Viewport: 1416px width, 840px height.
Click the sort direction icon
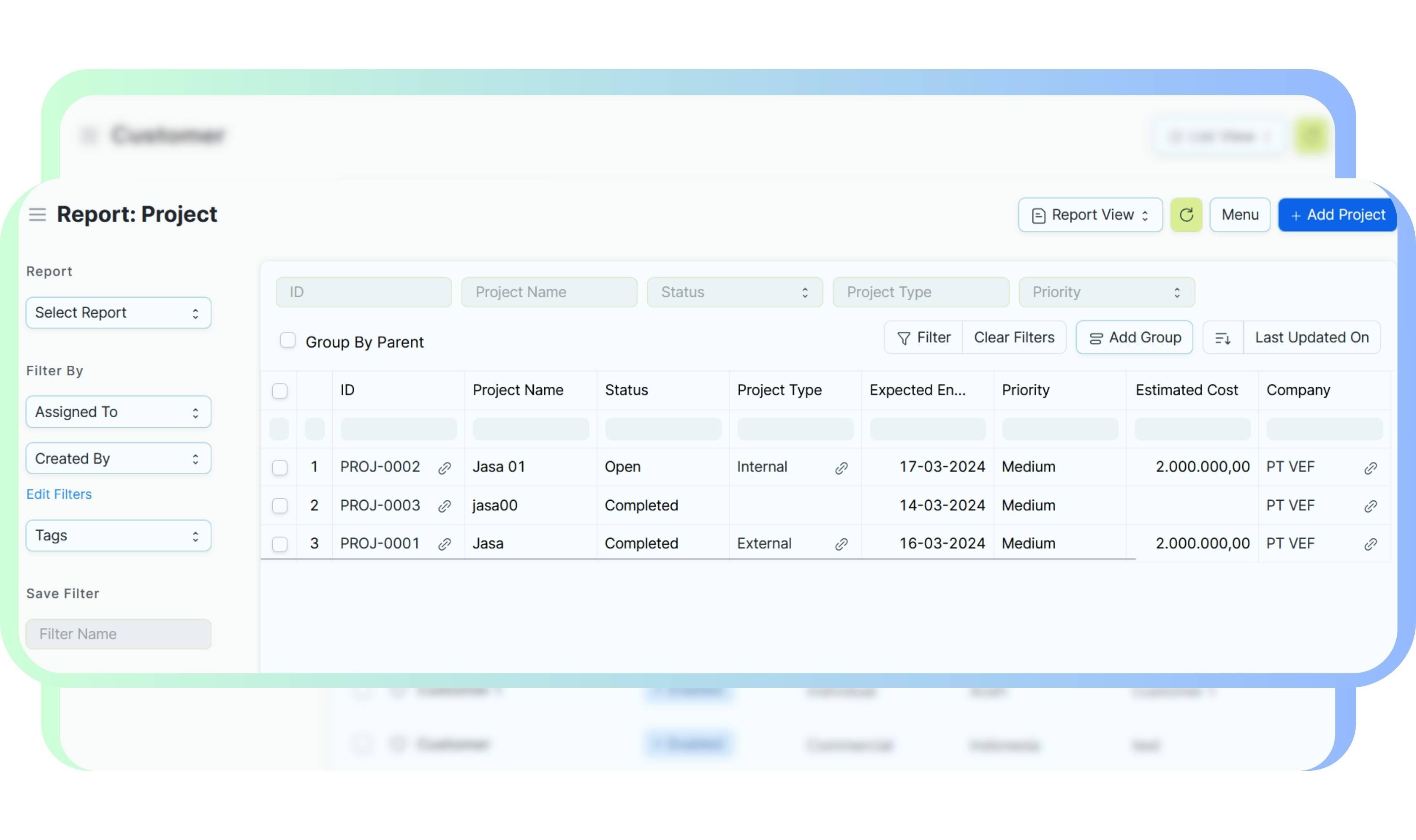click(1222, 338)
